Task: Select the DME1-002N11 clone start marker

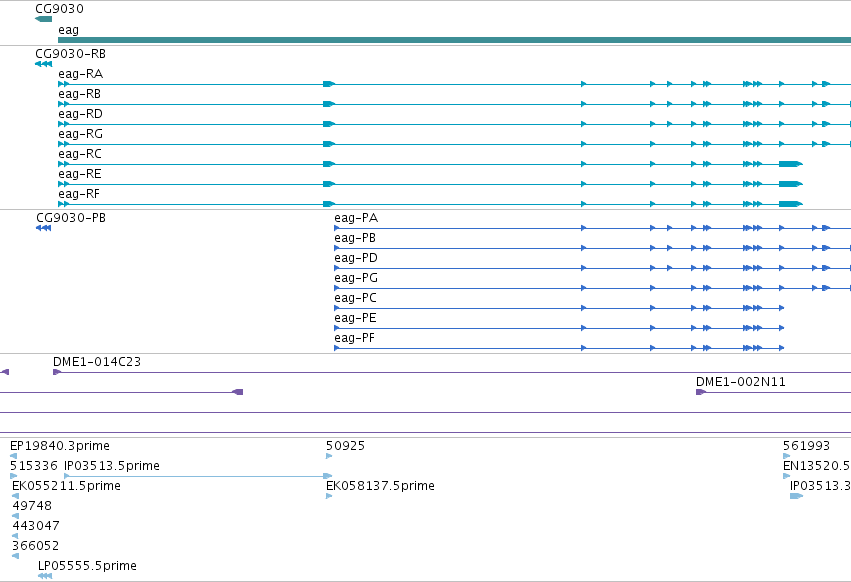Action: 701,392
